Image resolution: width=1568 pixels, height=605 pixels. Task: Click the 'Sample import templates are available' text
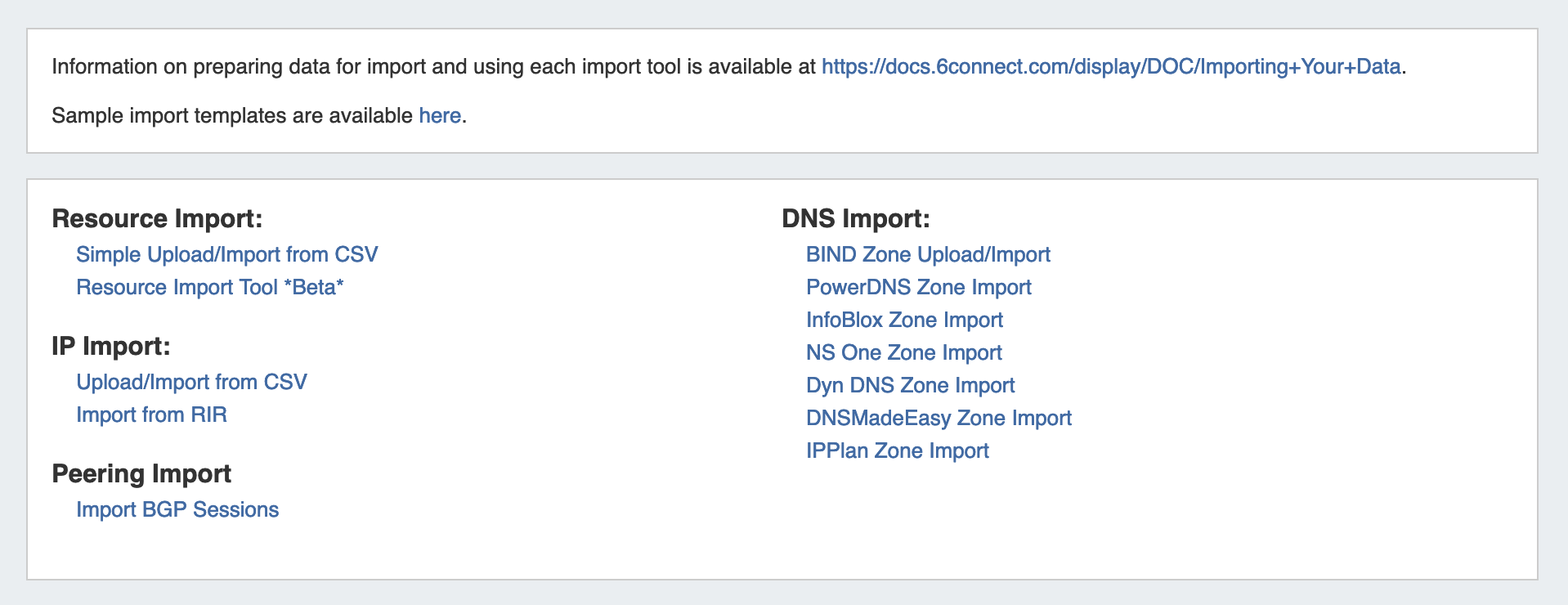(x=232, y=116)
